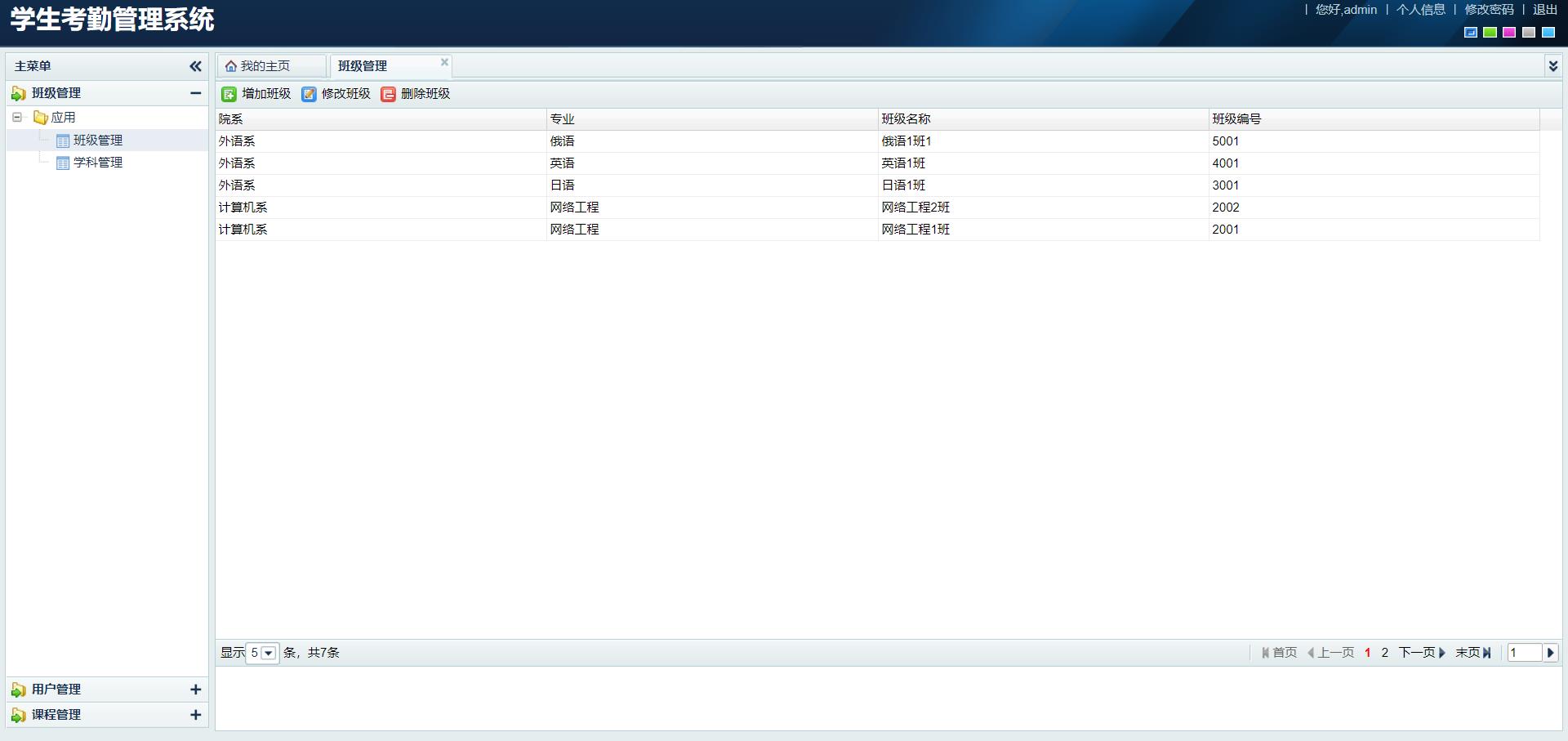Click the 下一页 next-page arrow icon
Viewport: 1568px width, 741px height.
click(1442, 653)
